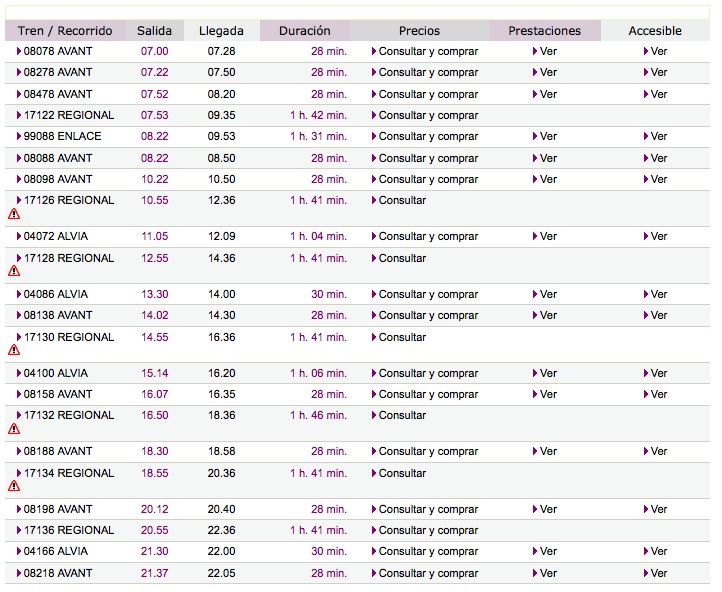Open Prestaciones Ver link for 04100 ALVIA
The height and width of the screenshot is (592, 722).
coord(547,374)
